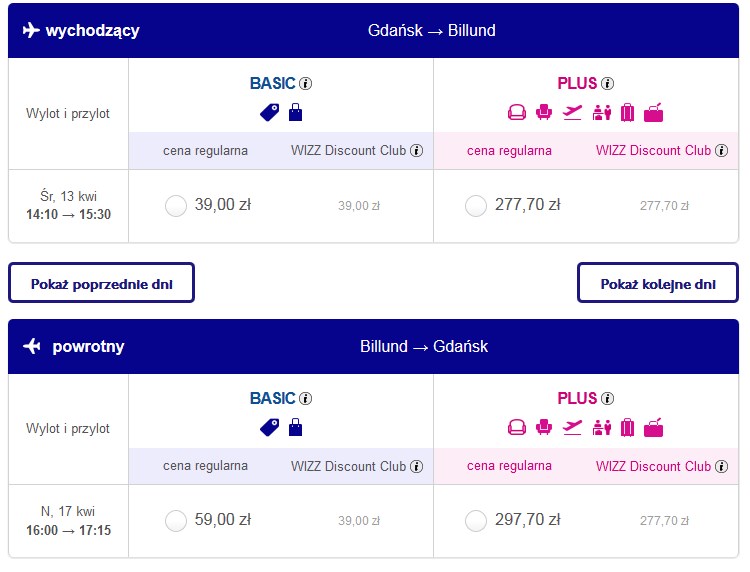This screenshot has width=750, height=572.
Task: Click the seat selection icon under outbound PLUS
Action: pos(544,112)
